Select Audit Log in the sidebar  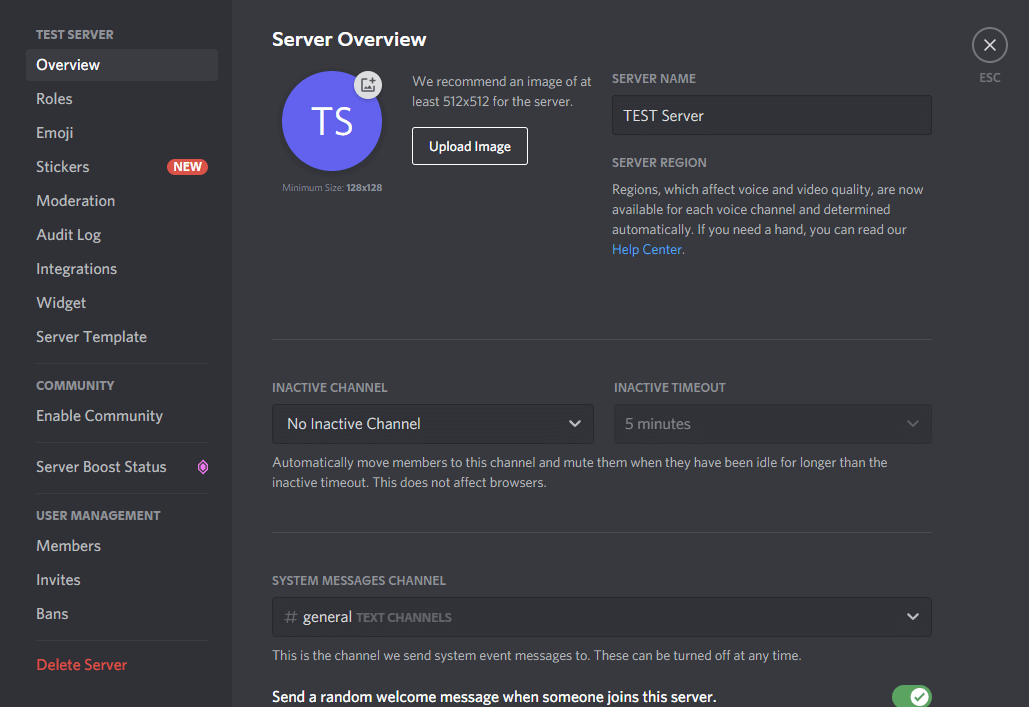[x=69, y=235]
